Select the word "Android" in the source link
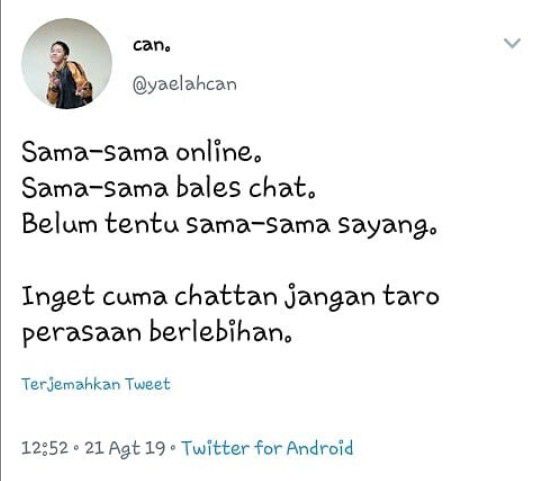Image resolution: width=538 pixels, height=481 pixels. 320,448
